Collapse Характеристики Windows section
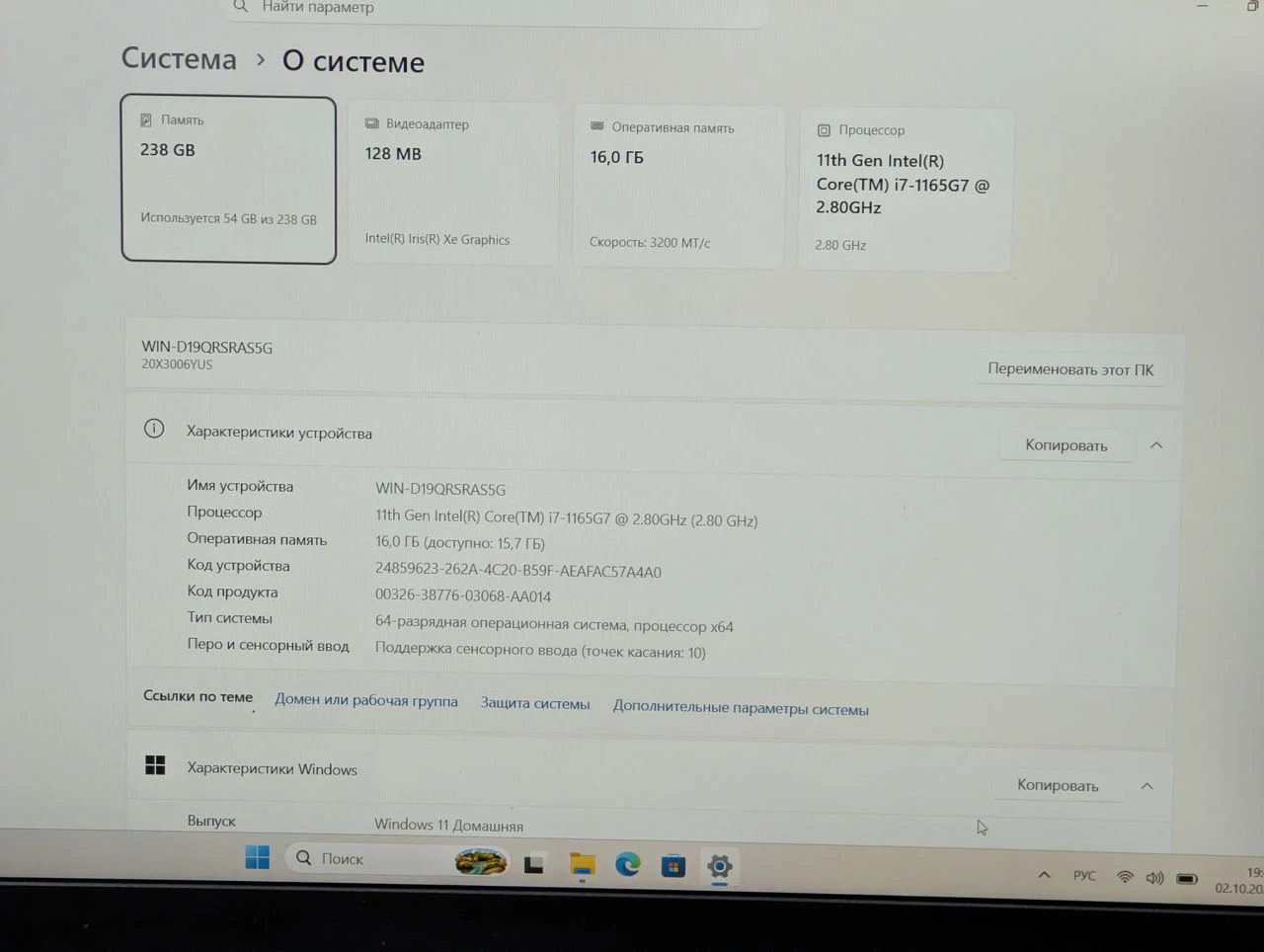1264x952 pixels. (1146, 786)
